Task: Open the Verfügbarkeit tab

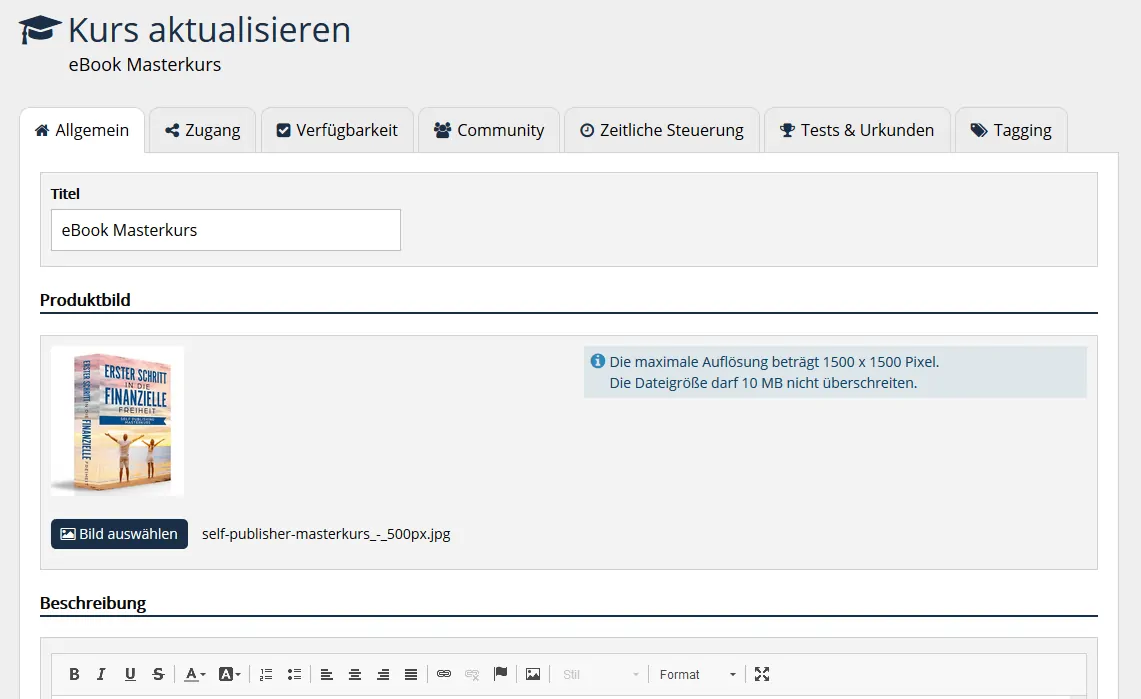Action: (x=337, y=130)
